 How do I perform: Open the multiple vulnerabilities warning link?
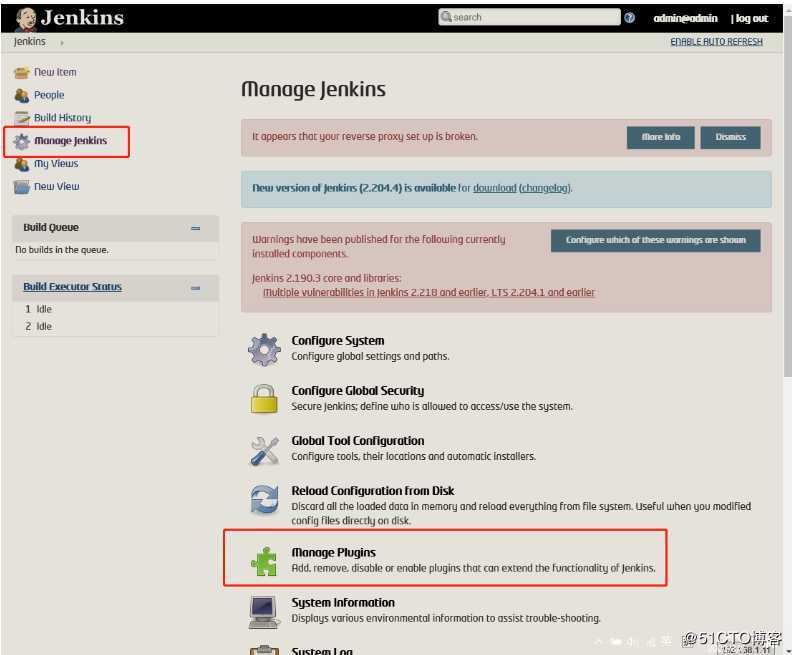click(429, 292)
